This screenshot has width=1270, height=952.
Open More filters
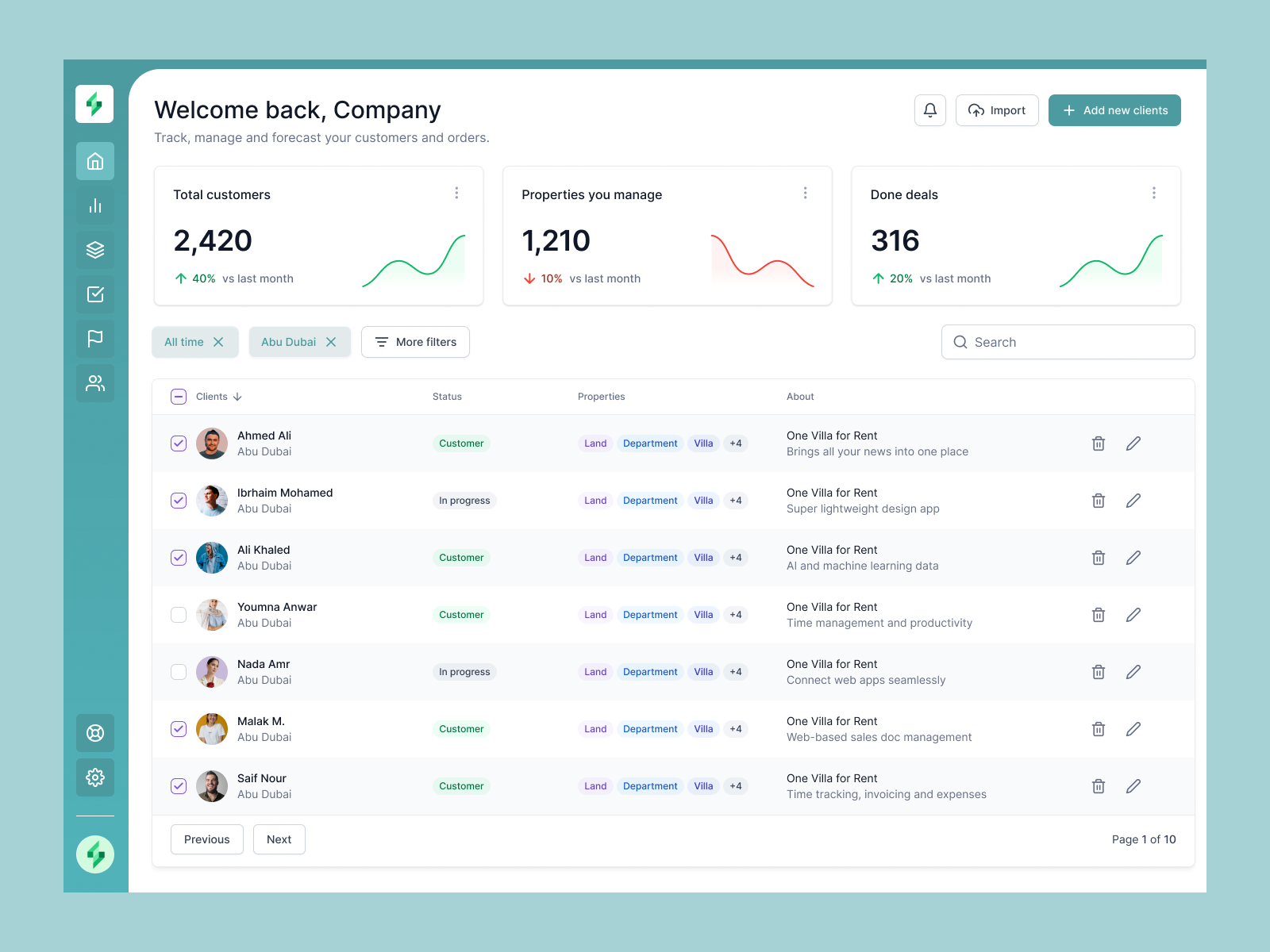pyautogui.click(x=415, y=342)
